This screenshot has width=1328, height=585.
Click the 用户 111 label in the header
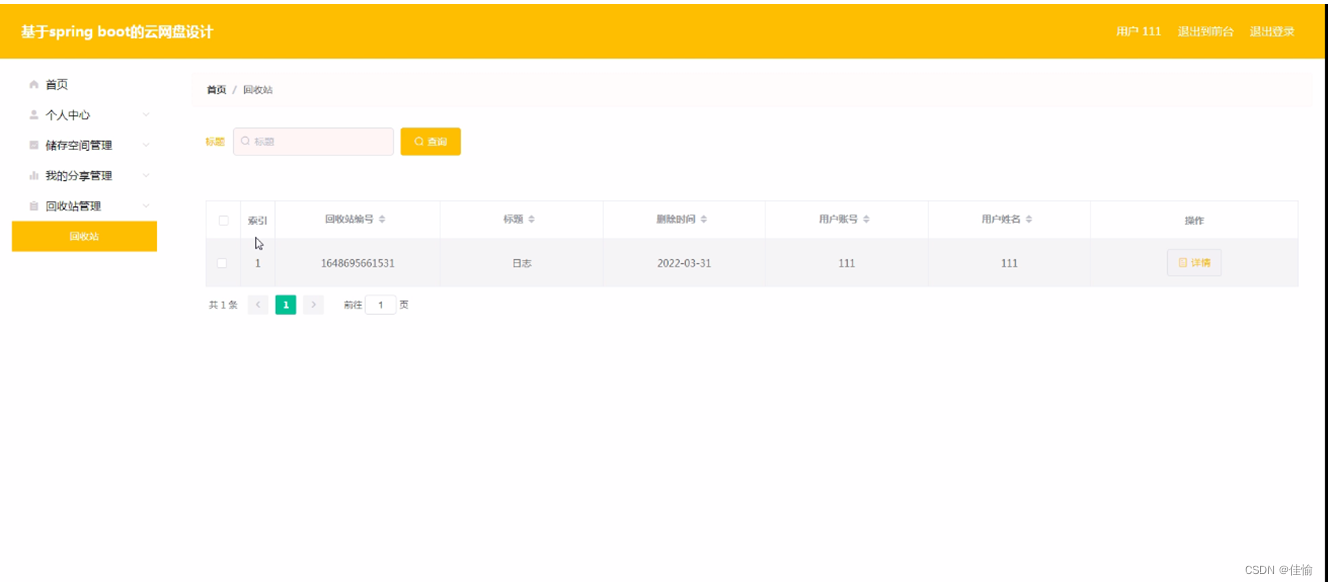pos(1138,32)
